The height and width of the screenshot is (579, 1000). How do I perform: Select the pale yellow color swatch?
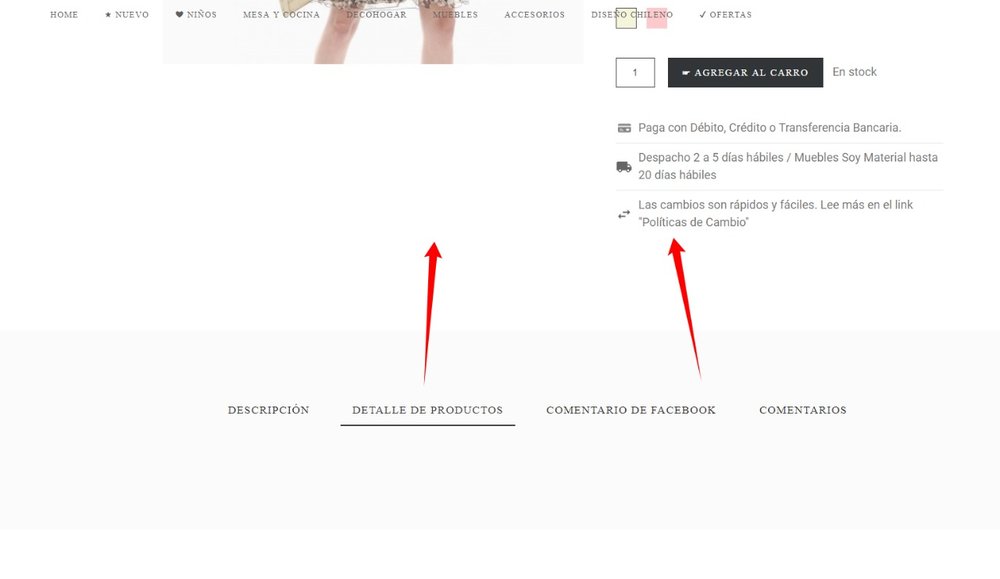626,18
